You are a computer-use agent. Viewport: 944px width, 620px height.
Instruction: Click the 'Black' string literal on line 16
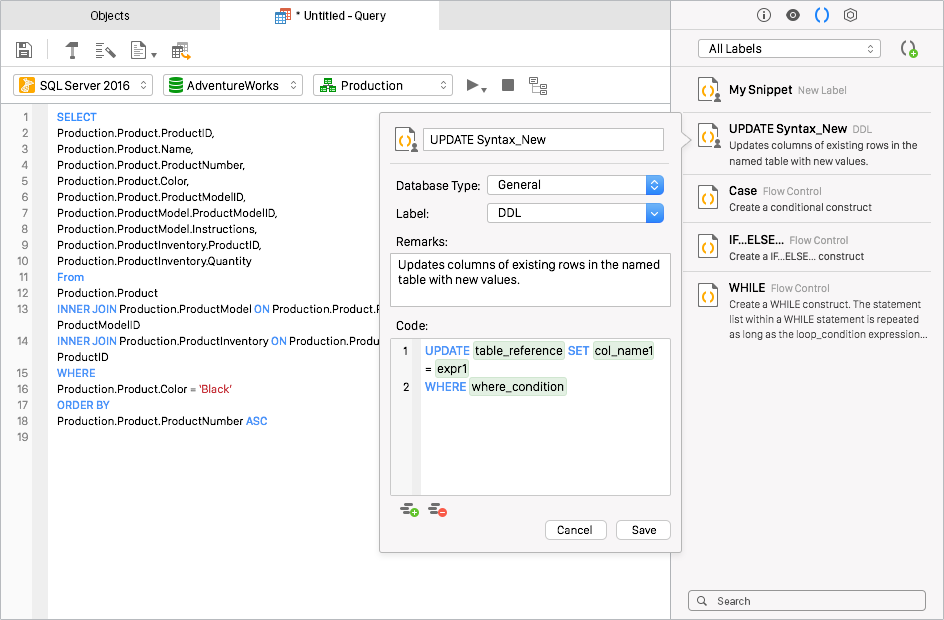pos(215,389)
